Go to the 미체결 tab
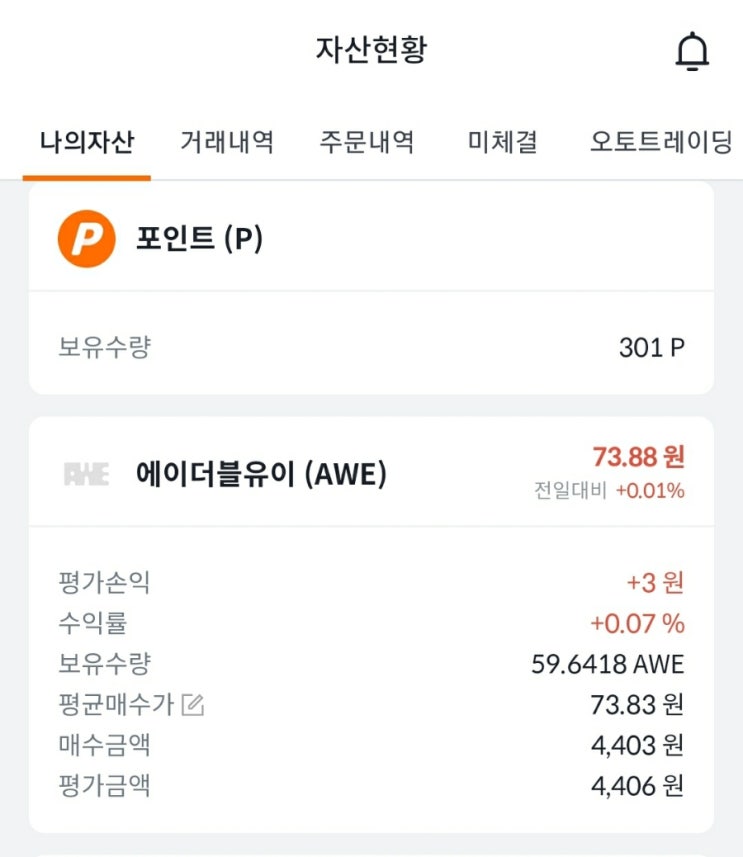The height and width of the screenshot is (857, 743). point(503,142)
